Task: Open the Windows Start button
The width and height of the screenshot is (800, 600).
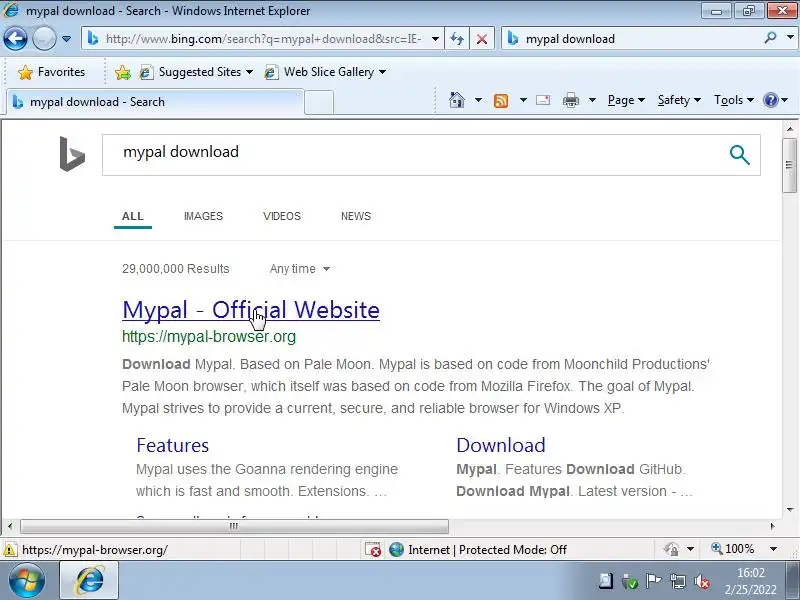Action: pos(27,581)
